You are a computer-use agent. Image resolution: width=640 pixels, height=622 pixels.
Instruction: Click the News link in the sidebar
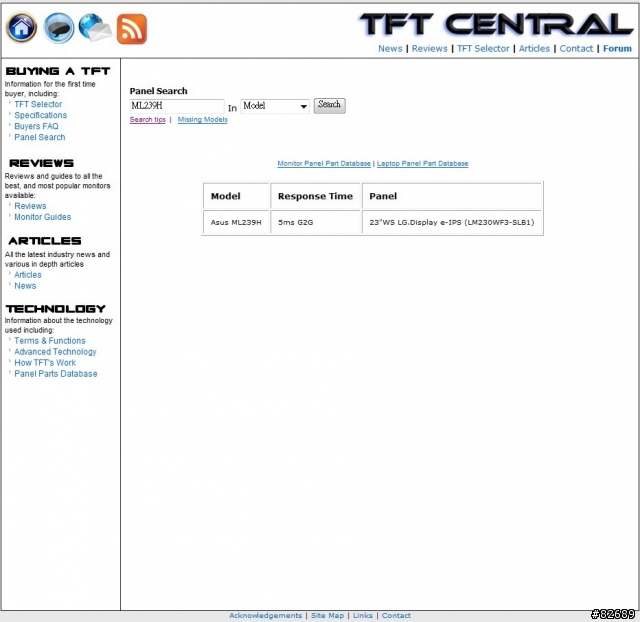25,286
